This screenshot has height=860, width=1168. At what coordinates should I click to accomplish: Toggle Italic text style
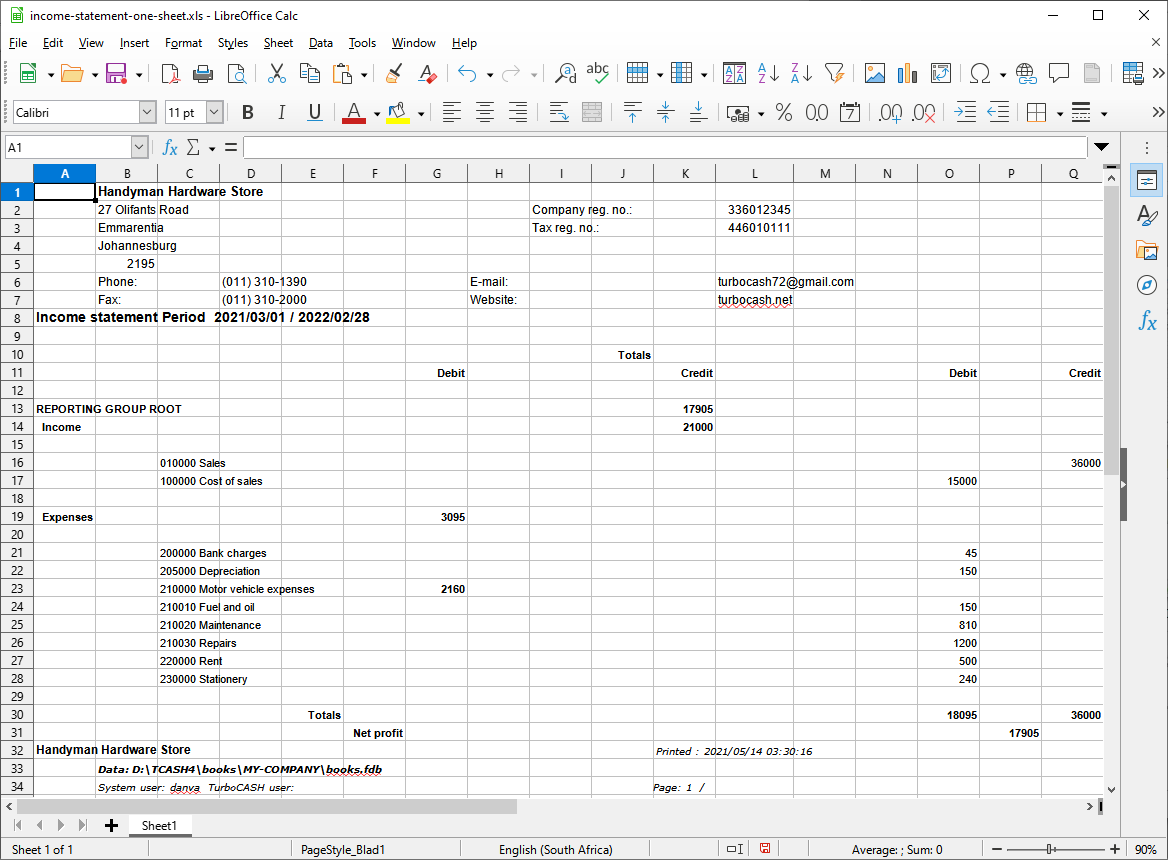point(281,112)
